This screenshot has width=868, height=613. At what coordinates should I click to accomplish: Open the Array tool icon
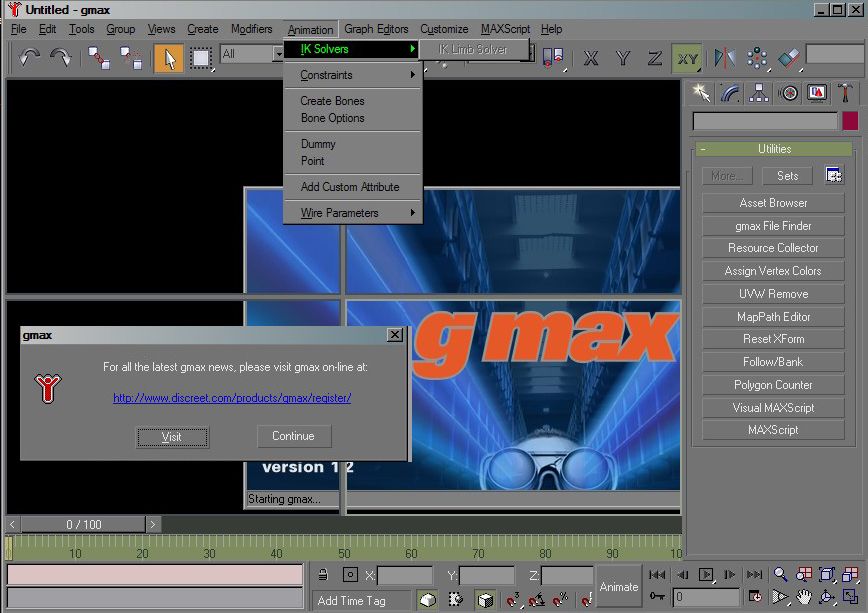pos(757,58)
